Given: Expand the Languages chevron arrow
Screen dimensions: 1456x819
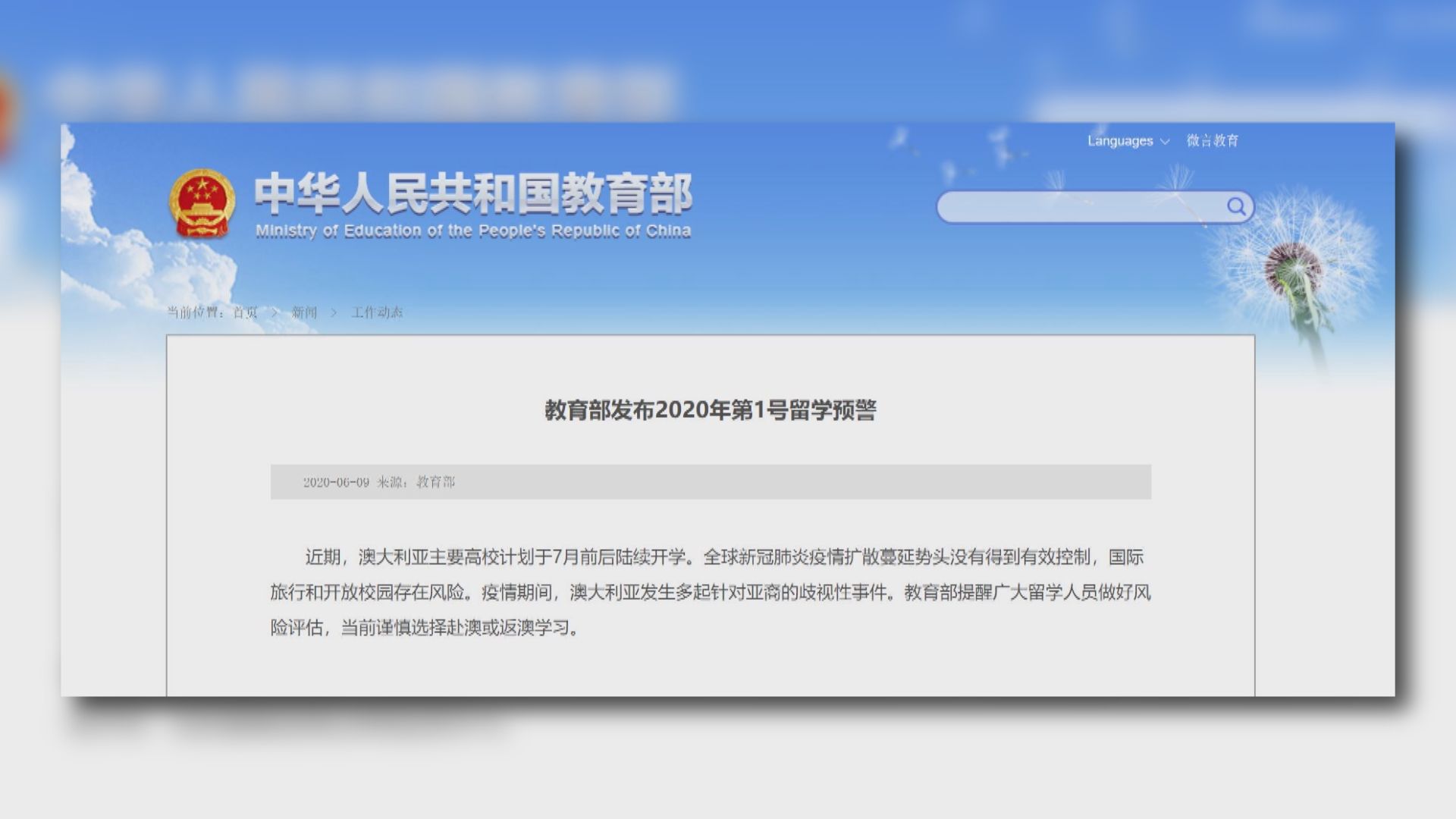Looking at the screenshot, I should click(x=1166, y=141).
